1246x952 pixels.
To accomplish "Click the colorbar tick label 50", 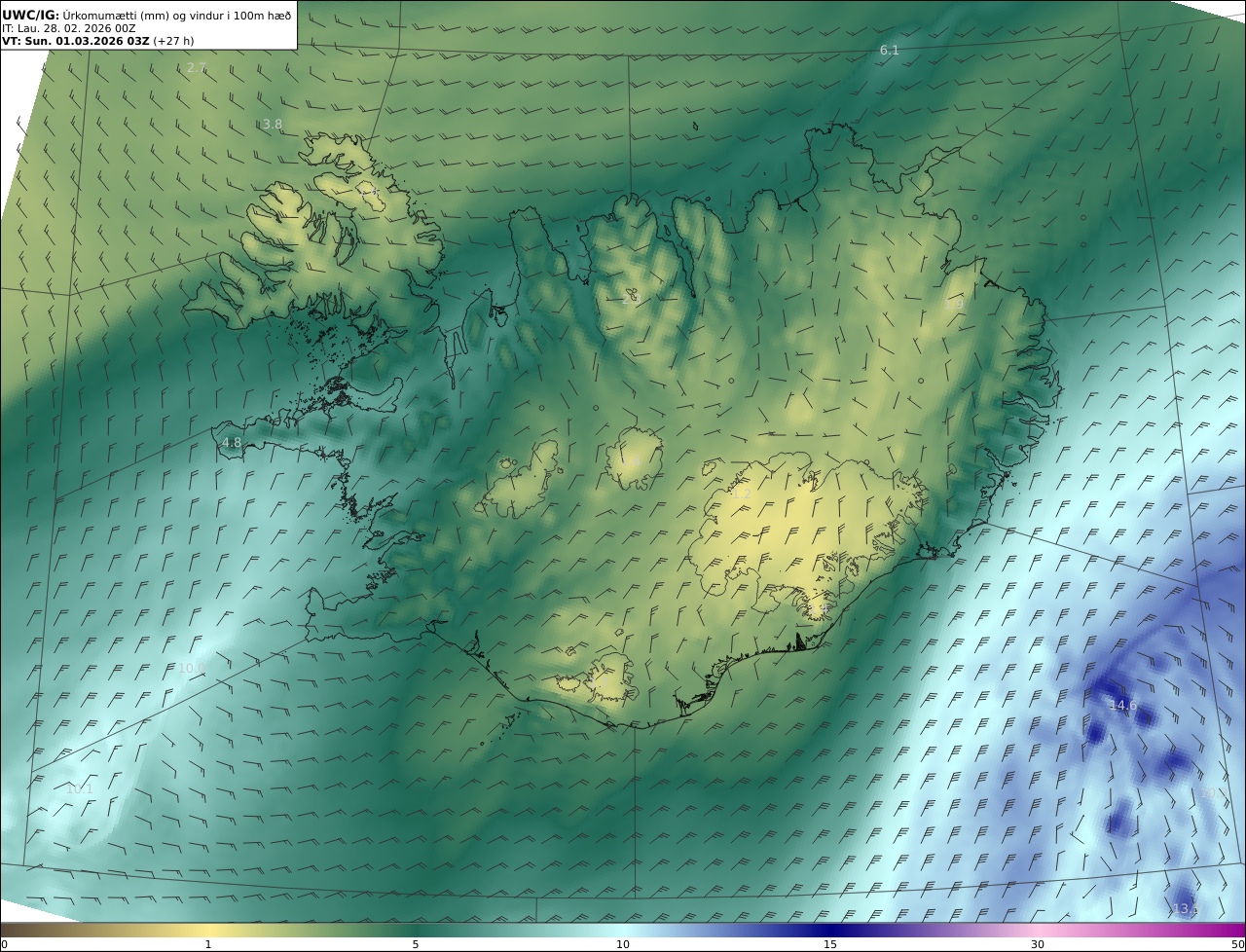I will tap(1238, 944).
